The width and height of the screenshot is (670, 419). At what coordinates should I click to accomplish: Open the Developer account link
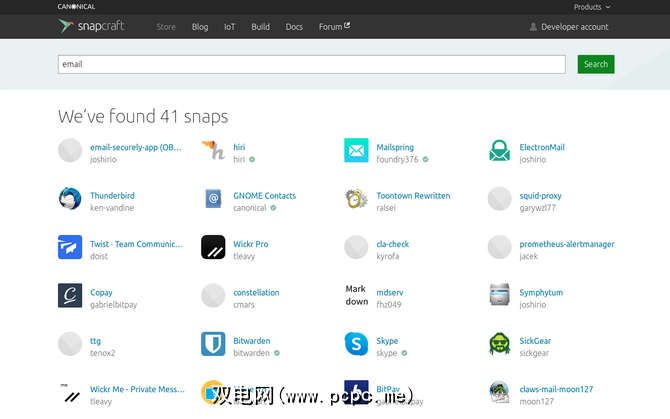[x=568, y=27]
